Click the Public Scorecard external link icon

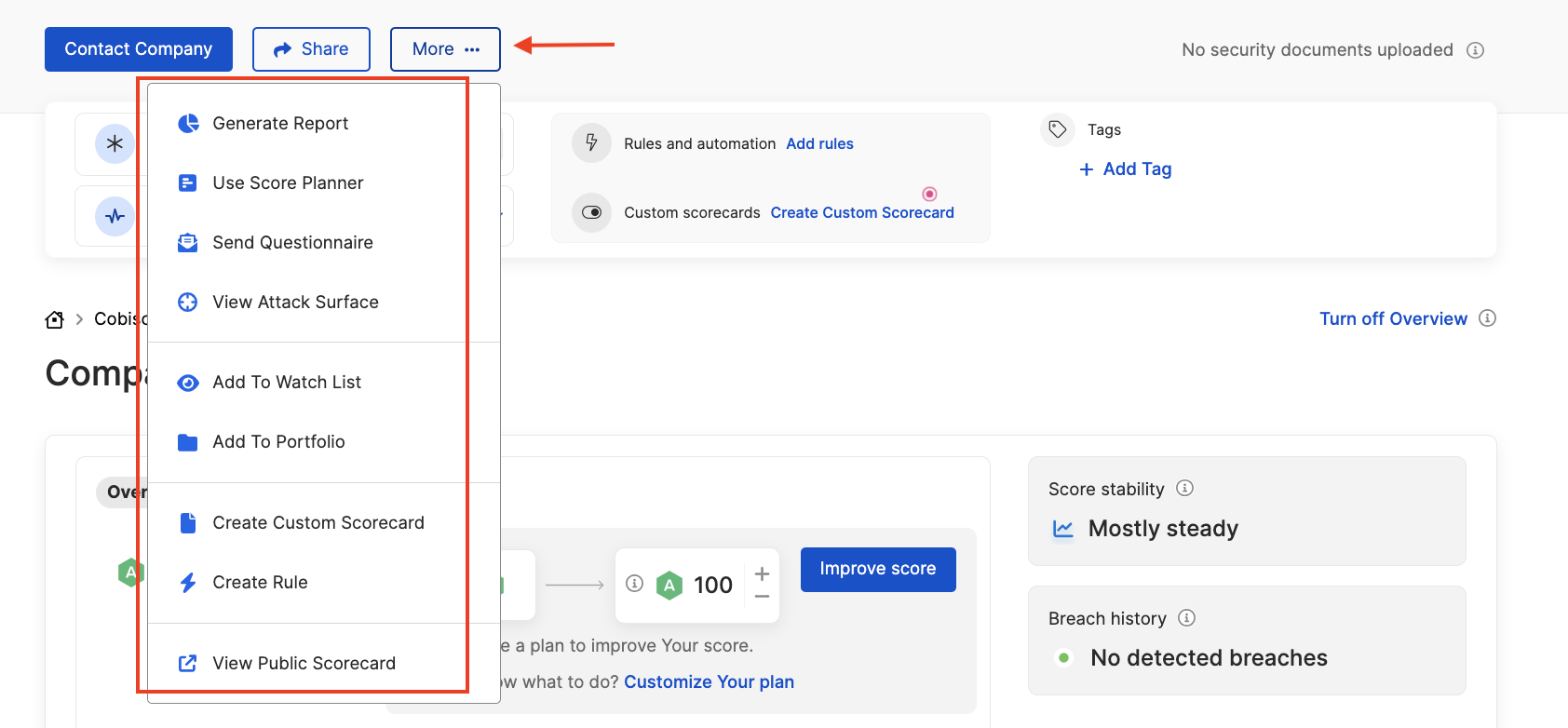(x=188, y=664)
